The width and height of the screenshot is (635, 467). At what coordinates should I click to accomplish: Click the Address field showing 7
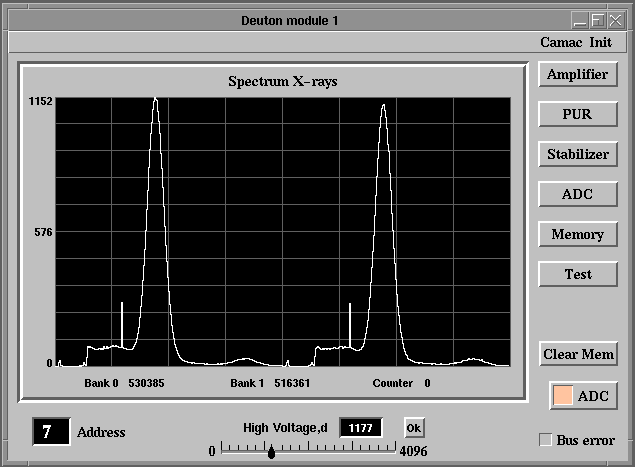point(52,432)
